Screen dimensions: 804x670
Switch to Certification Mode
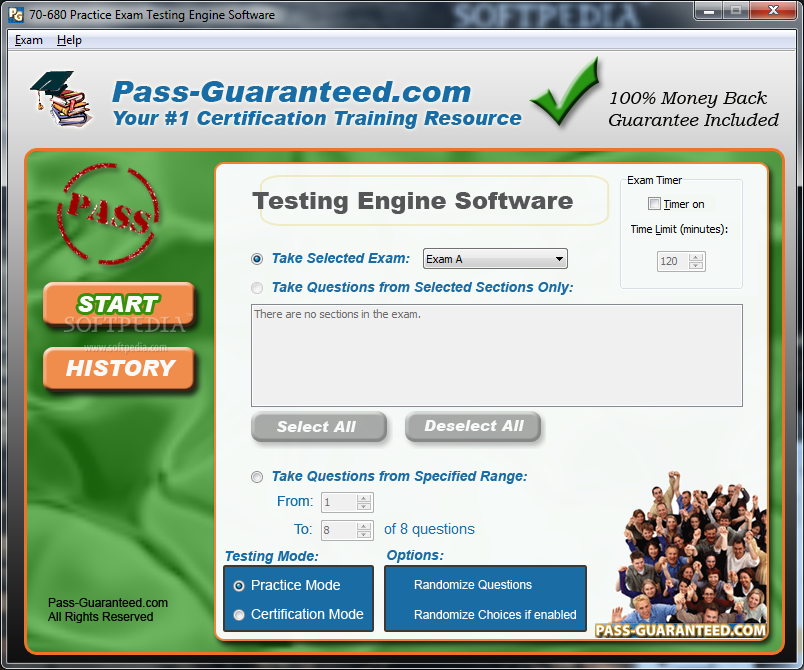pyautogui.click(x=239, y=615)
